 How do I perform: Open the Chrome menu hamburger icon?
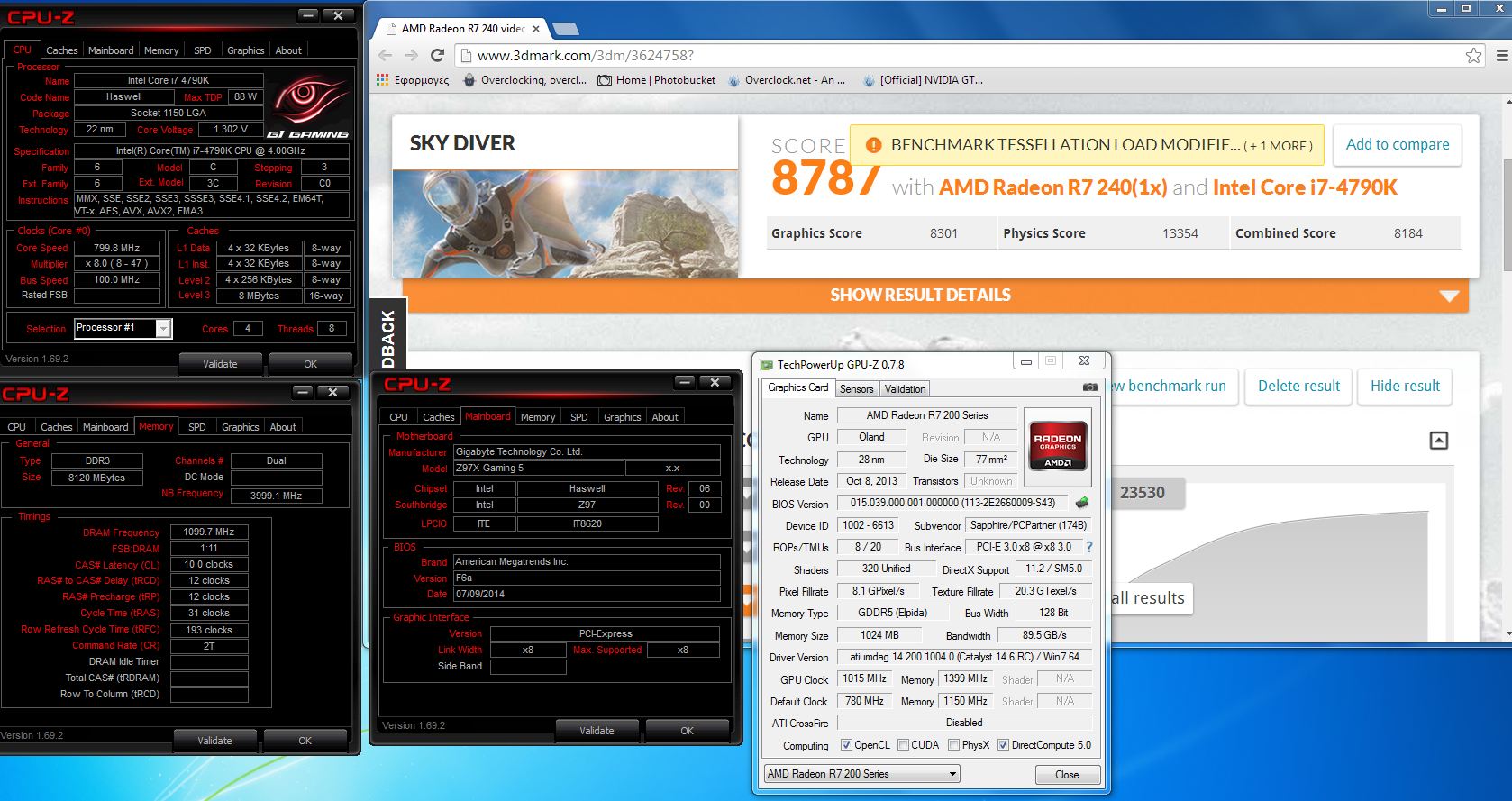(1502, 55)
